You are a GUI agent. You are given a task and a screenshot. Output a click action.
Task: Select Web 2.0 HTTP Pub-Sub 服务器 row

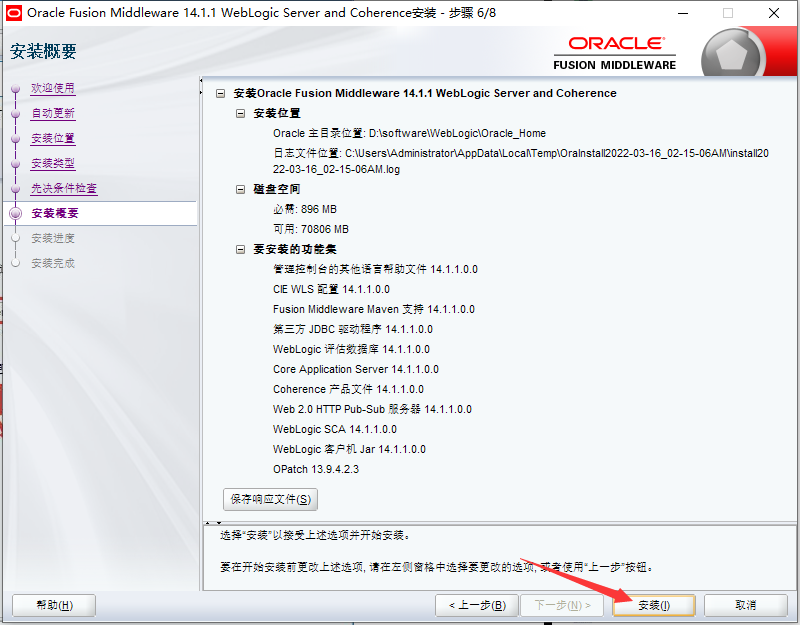point(372,409)
